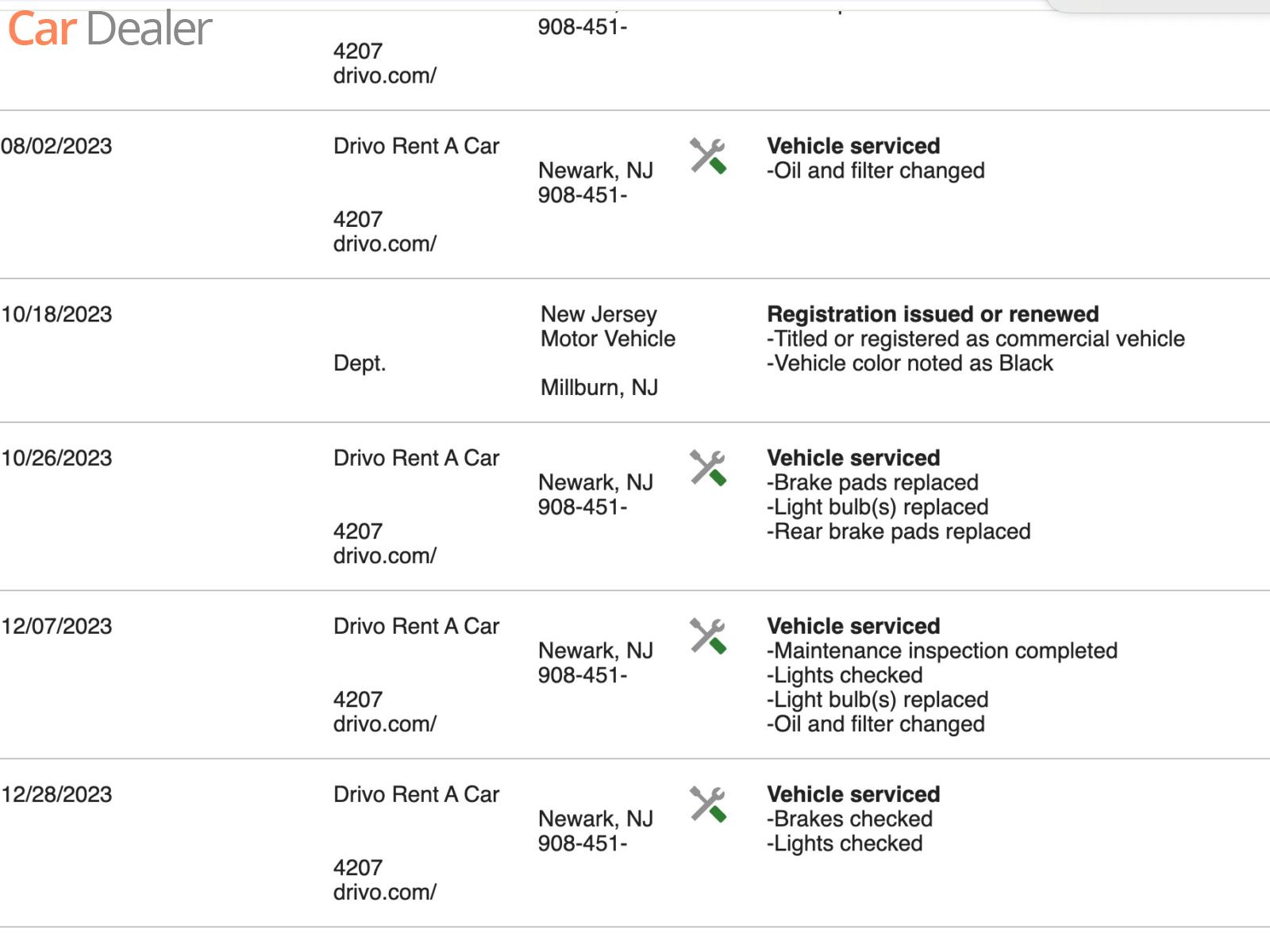Screen dimensions: 1270x952
Task: Open drivo.com link in 08/02/2023 entry
Action: (385, 244)
